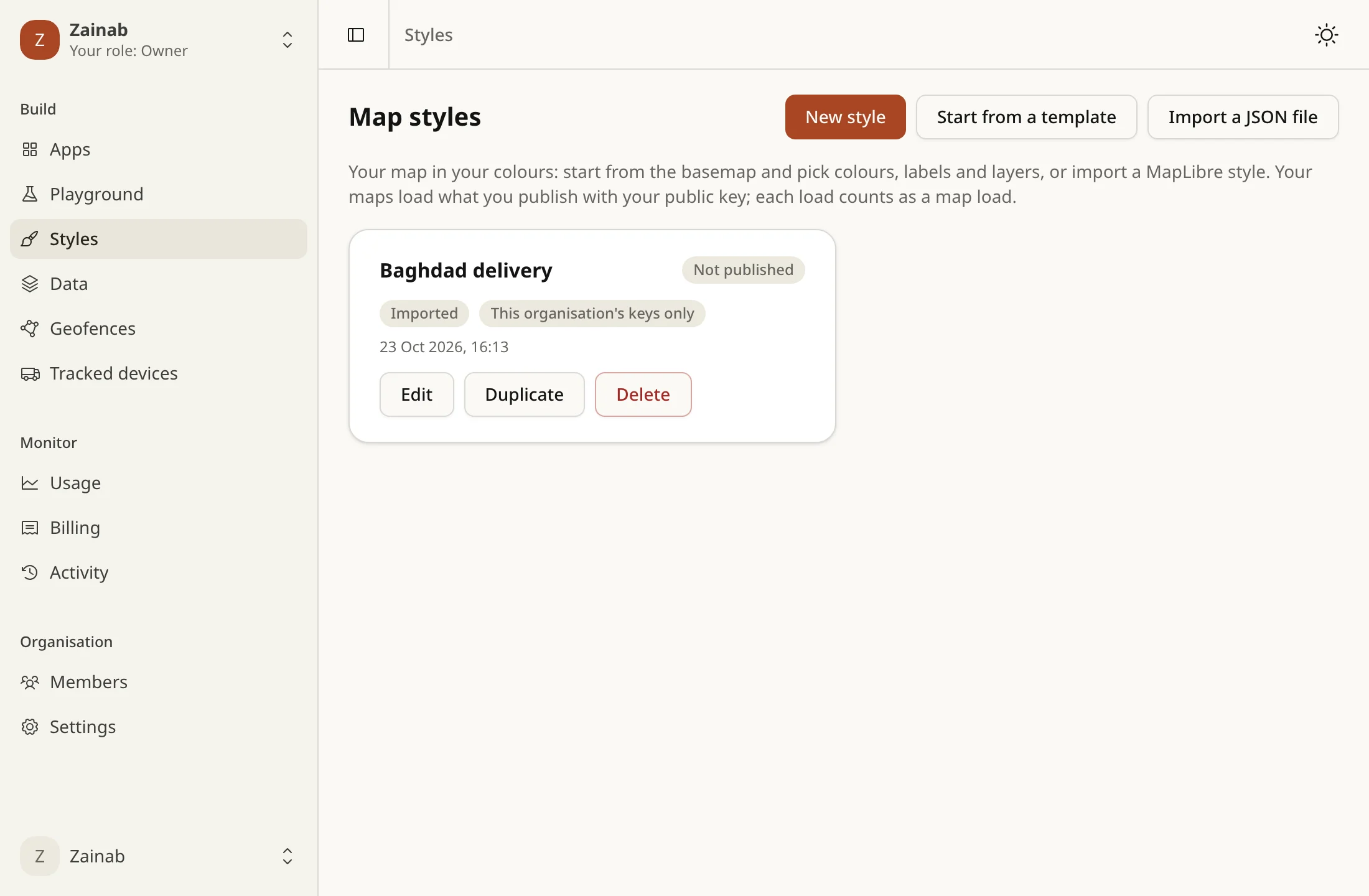
Task: Duplicate the Baghdad delivery style
Action: 525,394
